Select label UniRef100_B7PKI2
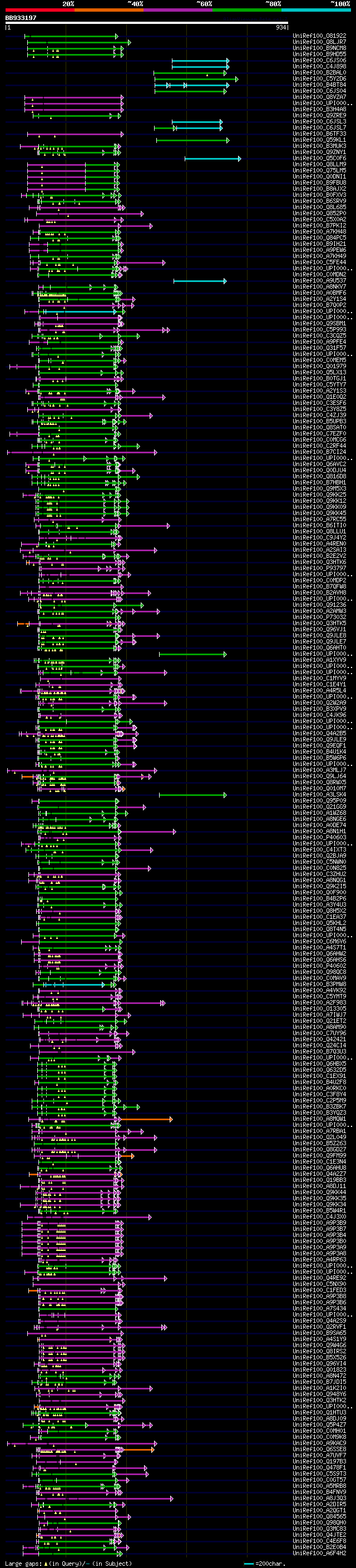 pyautogui.click(x=319, y=225)
